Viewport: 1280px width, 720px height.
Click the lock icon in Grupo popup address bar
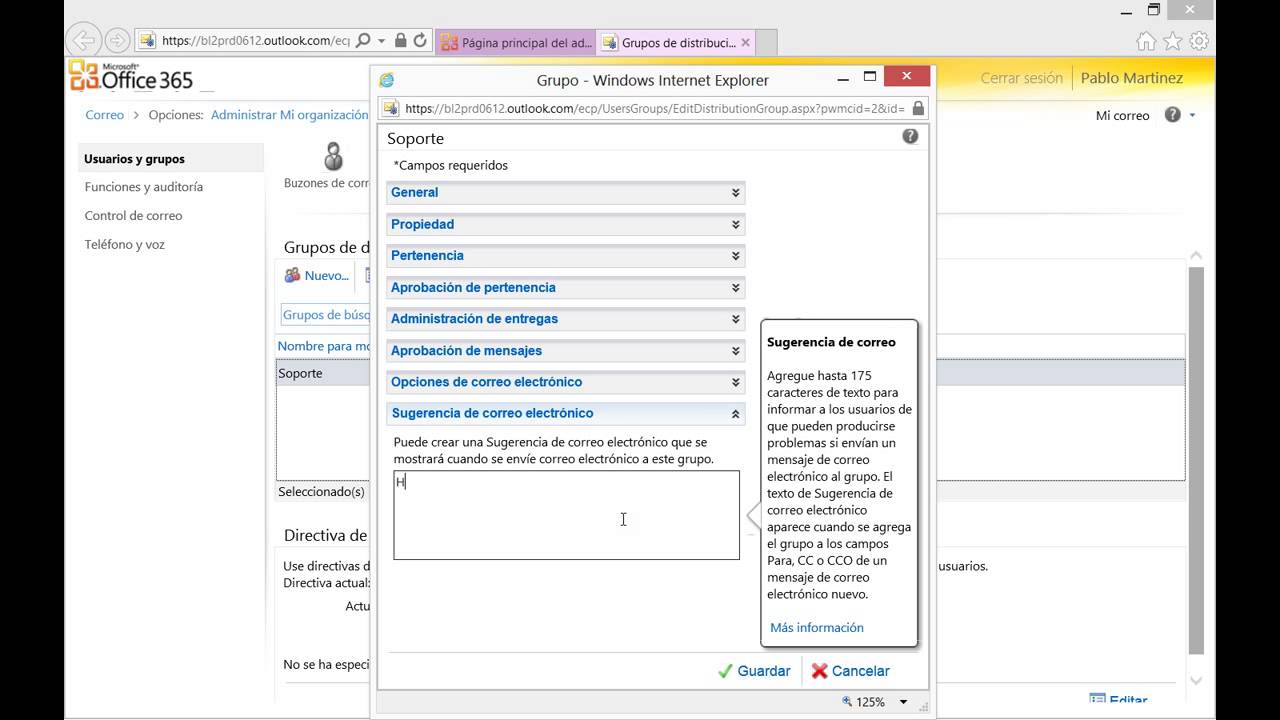[x=918, y=108]
